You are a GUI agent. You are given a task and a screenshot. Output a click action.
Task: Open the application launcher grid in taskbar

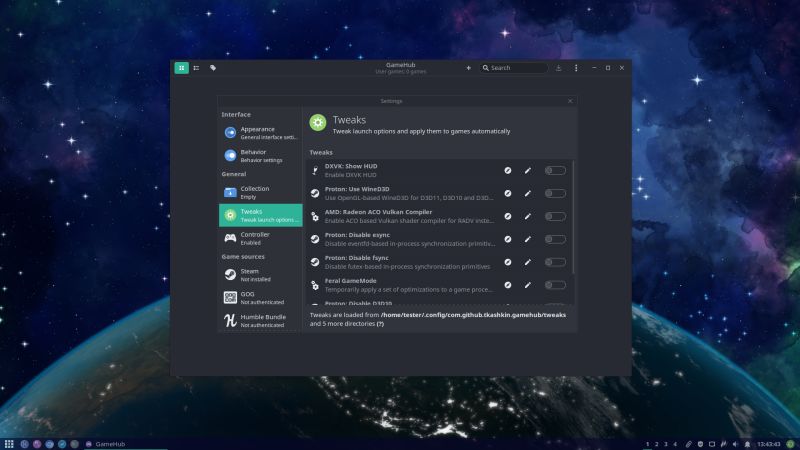9,444
